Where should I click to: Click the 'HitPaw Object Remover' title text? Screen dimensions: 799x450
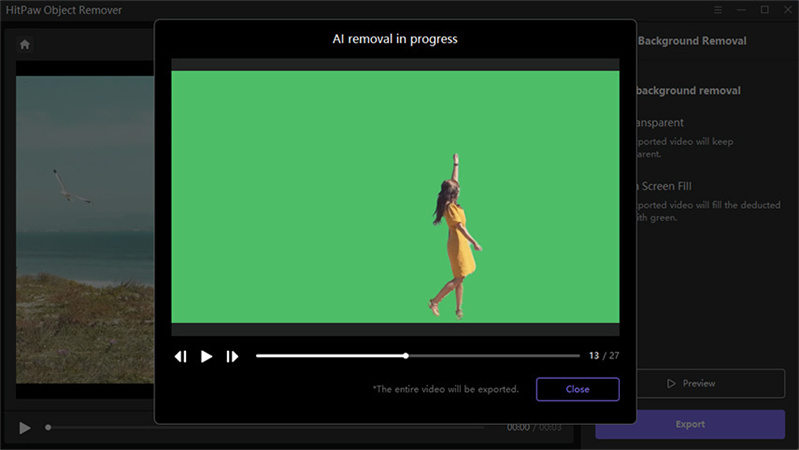[x=64, y=10]
